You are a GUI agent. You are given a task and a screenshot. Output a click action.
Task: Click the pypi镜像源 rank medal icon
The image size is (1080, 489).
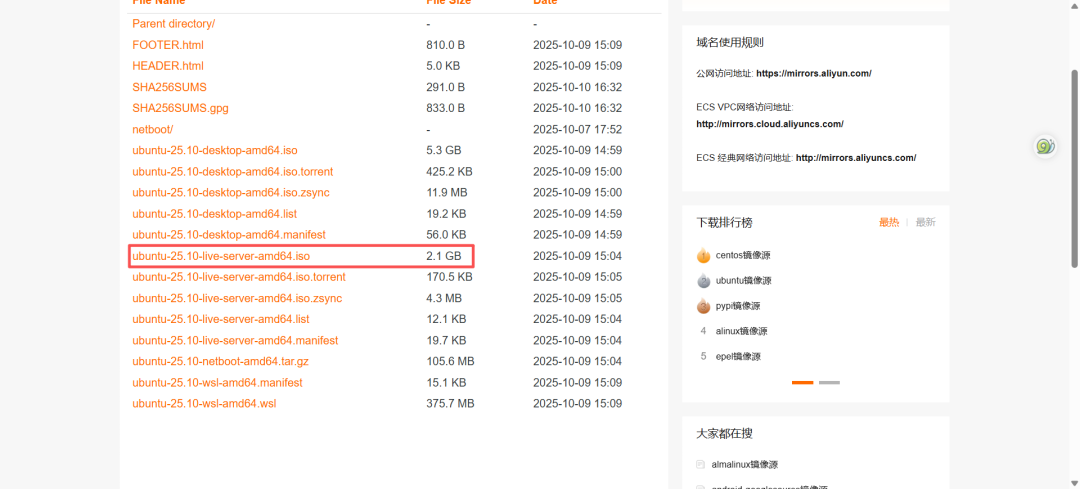[x=703, y=306]
